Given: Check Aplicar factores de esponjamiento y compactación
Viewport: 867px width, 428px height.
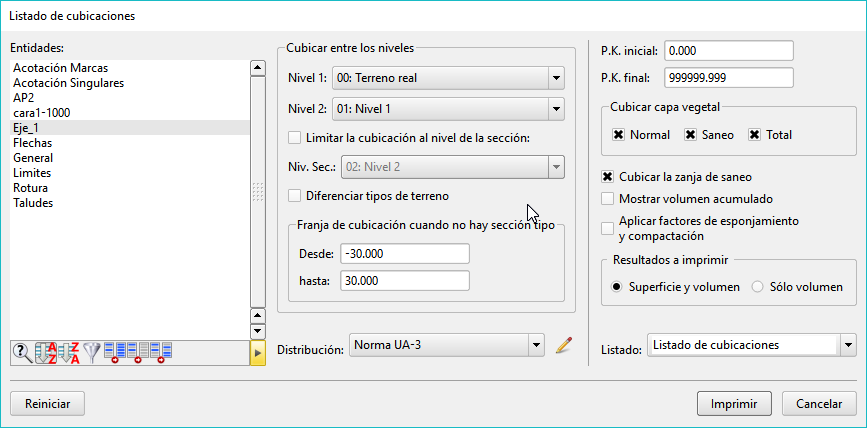Looking at the screenshot, I should (608, 228).
